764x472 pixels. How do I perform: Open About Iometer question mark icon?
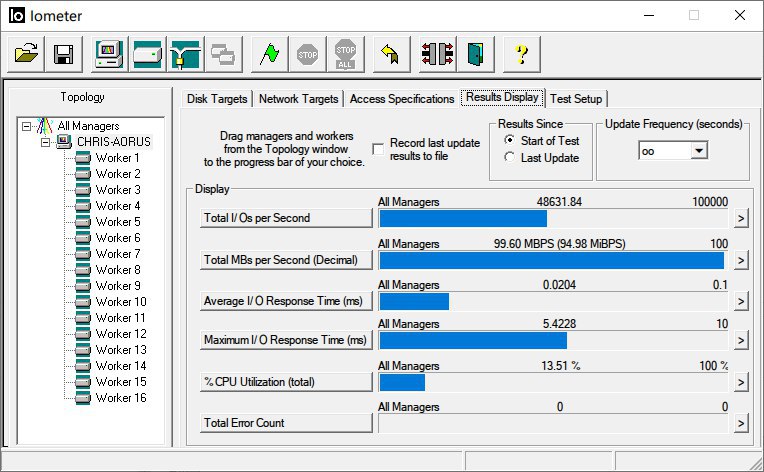pos(521,54)
